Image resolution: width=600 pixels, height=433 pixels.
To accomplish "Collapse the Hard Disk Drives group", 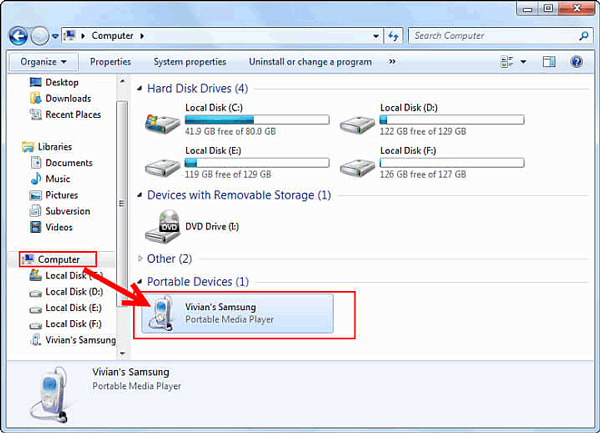I will (140, 89).
